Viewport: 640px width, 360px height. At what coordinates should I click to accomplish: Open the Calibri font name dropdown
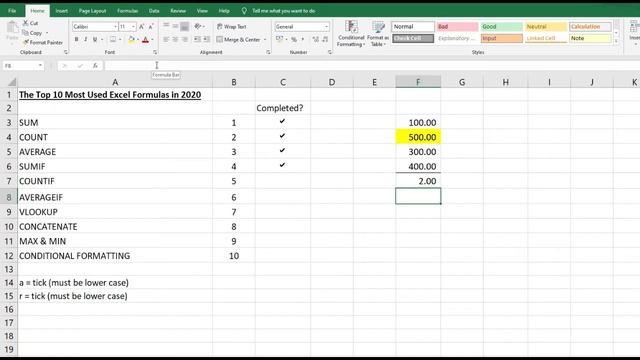115,27
